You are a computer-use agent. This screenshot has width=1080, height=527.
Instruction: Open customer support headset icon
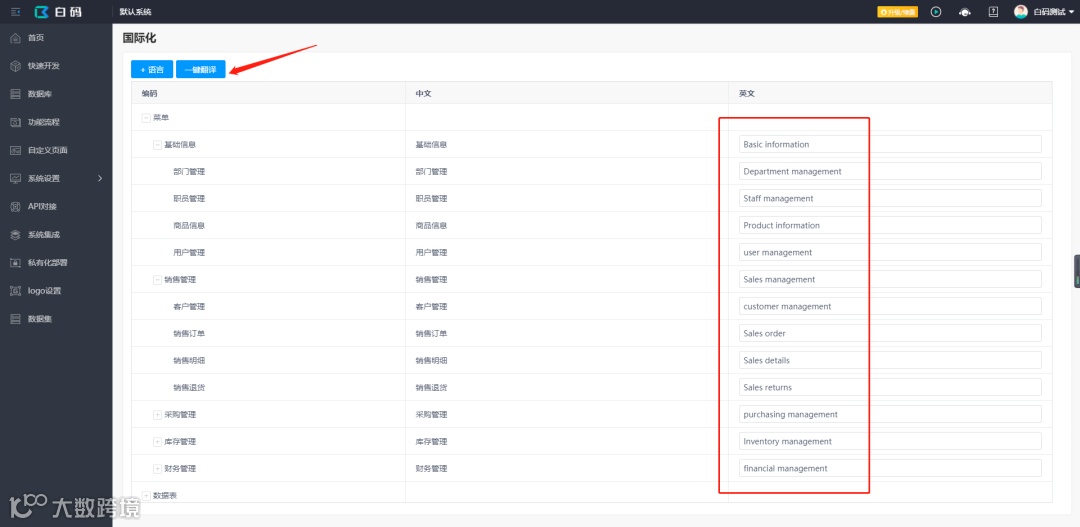[965, 12]
